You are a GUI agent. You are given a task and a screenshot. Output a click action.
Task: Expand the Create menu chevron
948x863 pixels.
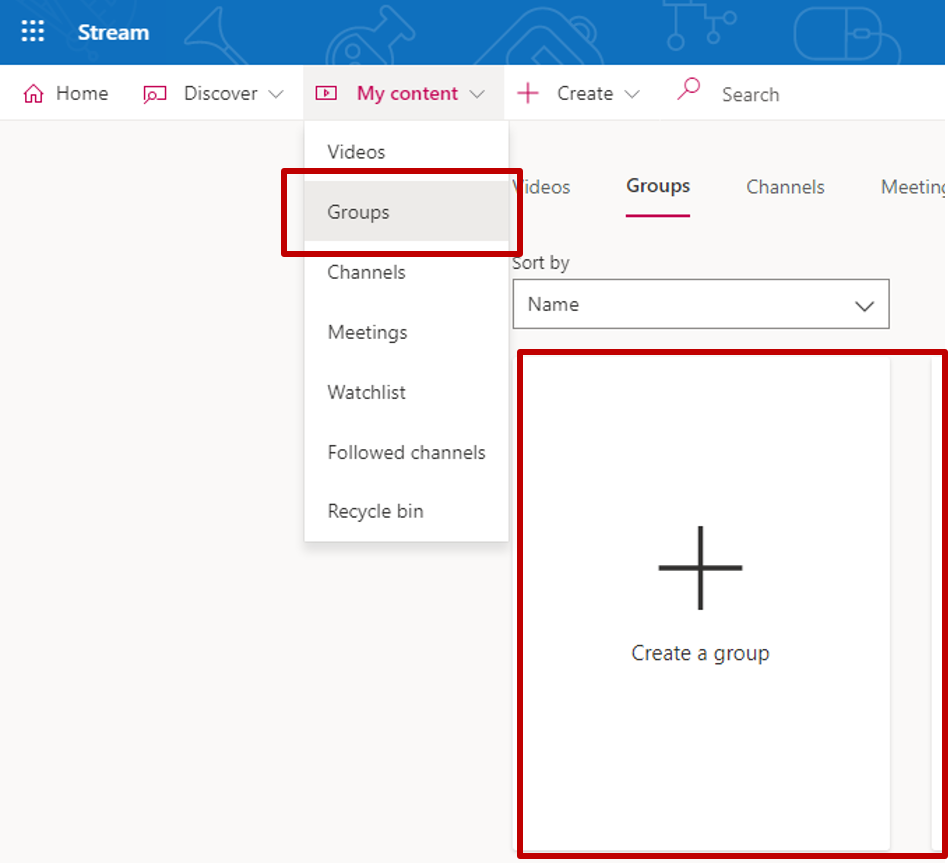point(632,94)
